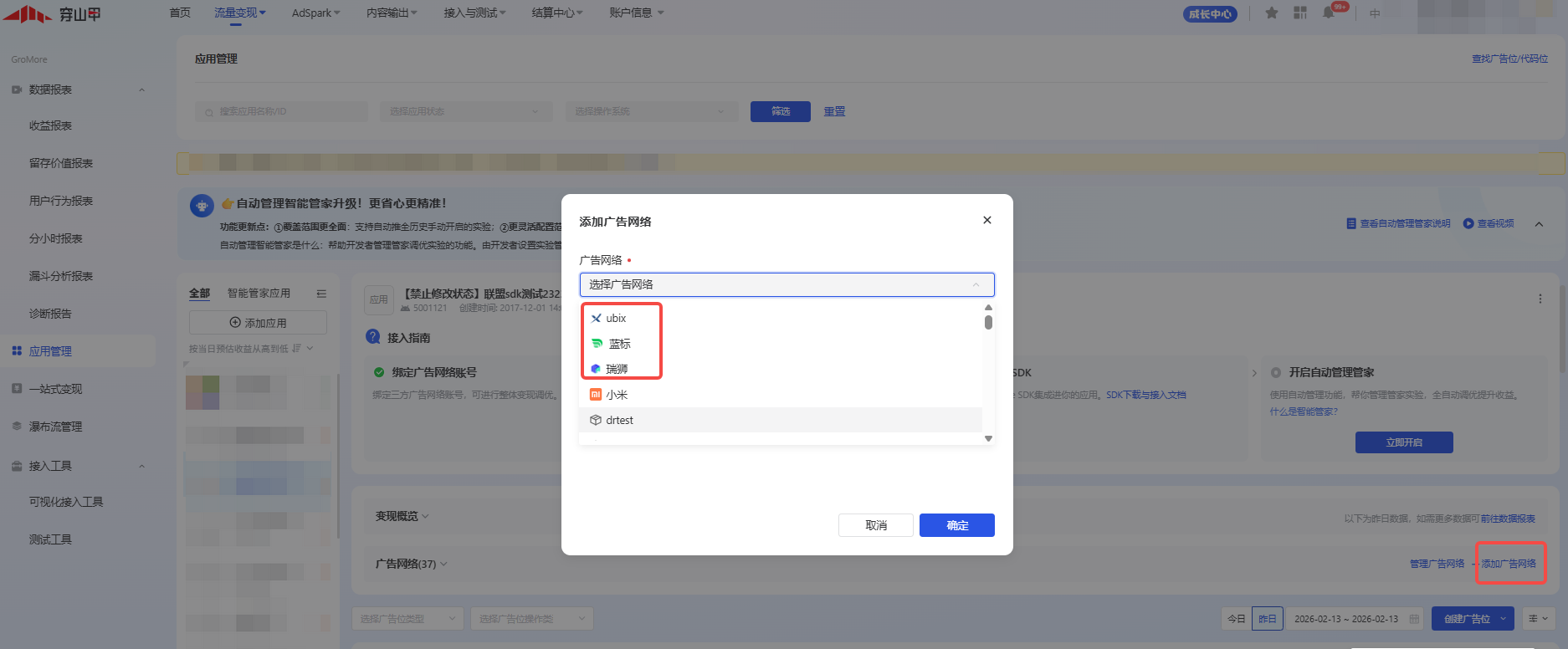
Task: Close the 添加广告网络 dialog
Action: point(987,220)
